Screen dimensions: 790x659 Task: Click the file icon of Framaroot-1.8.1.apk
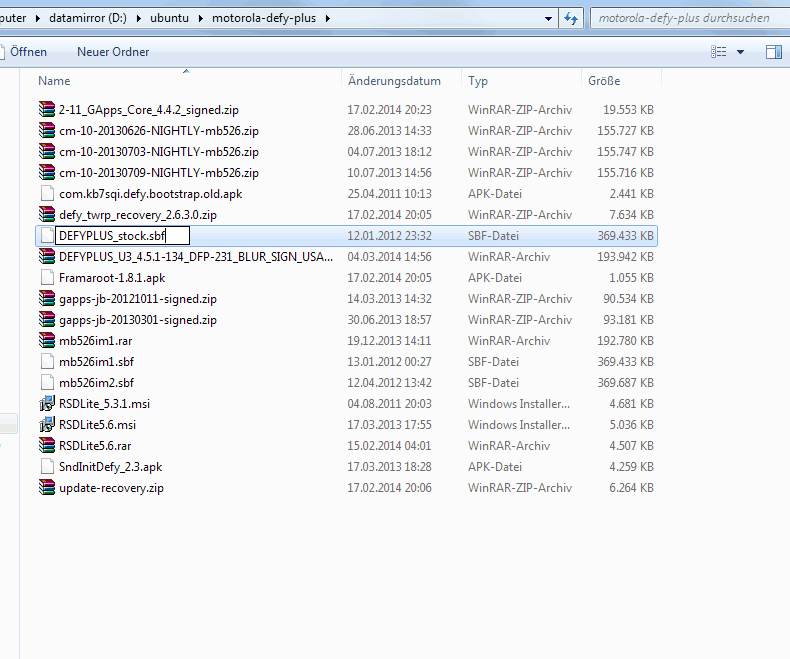(47, 278)
